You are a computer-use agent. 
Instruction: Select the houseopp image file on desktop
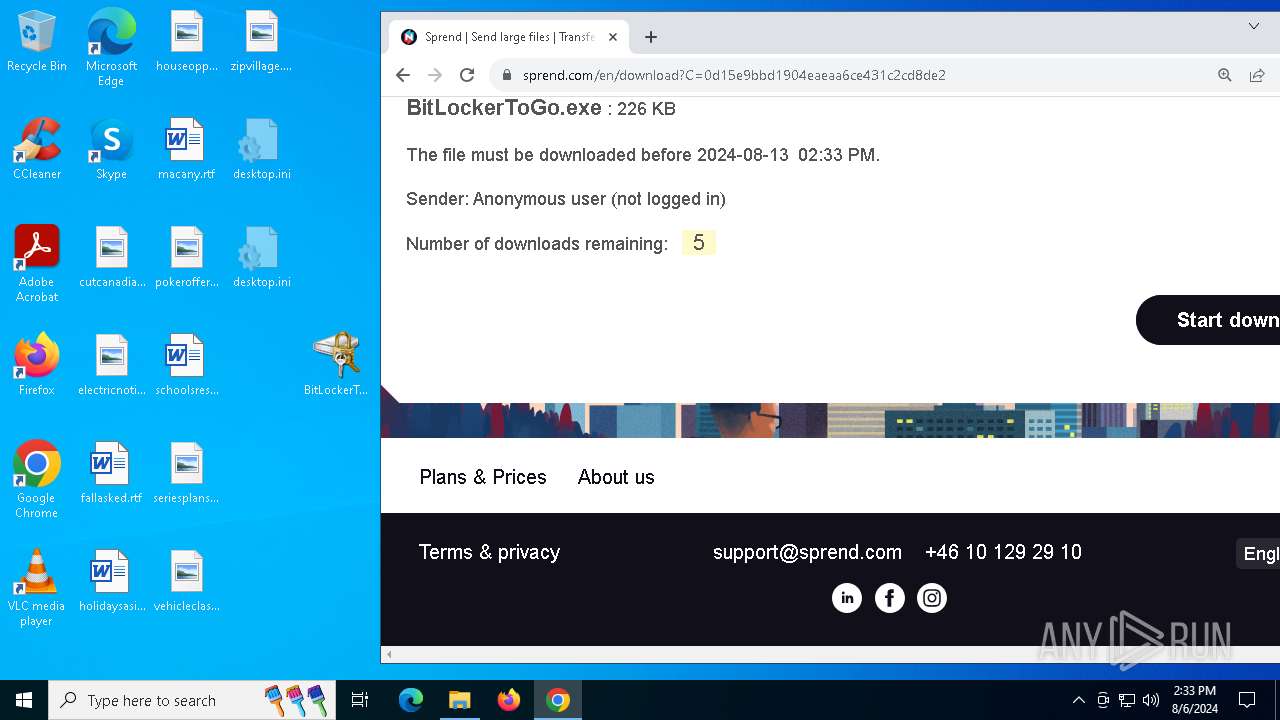click(x=186, y=42)
